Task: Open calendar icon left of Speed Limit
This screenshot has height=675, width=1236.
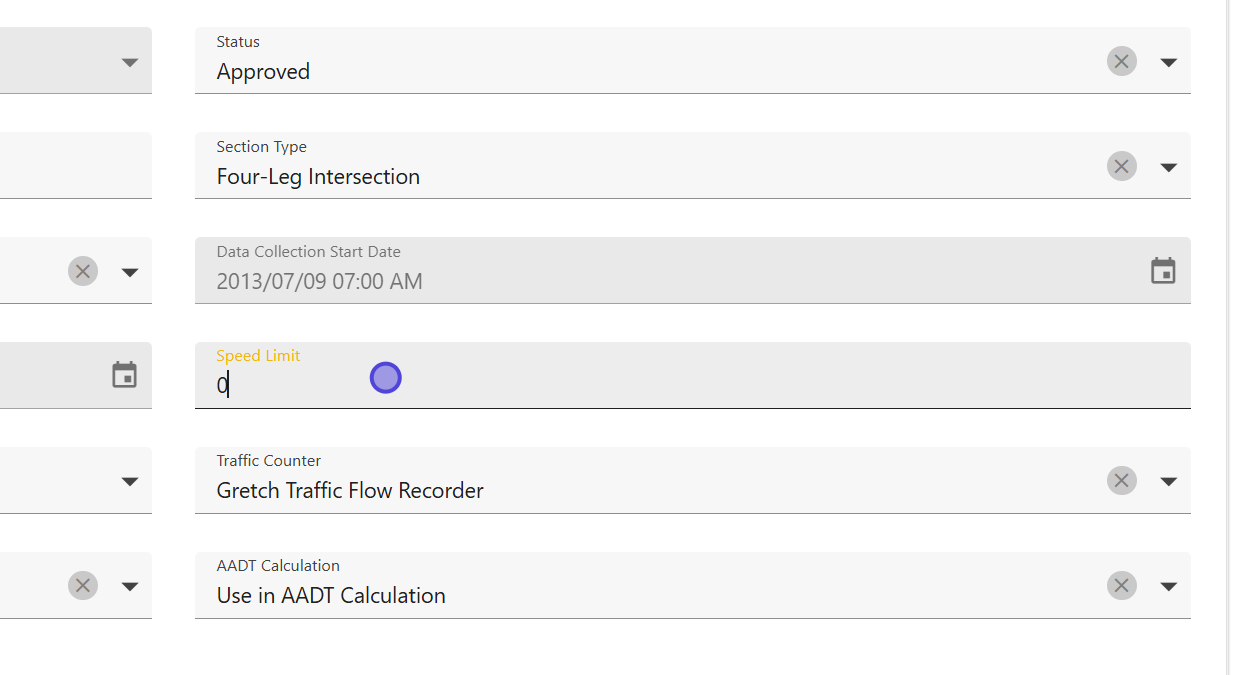Action: (x=124, y=376)
